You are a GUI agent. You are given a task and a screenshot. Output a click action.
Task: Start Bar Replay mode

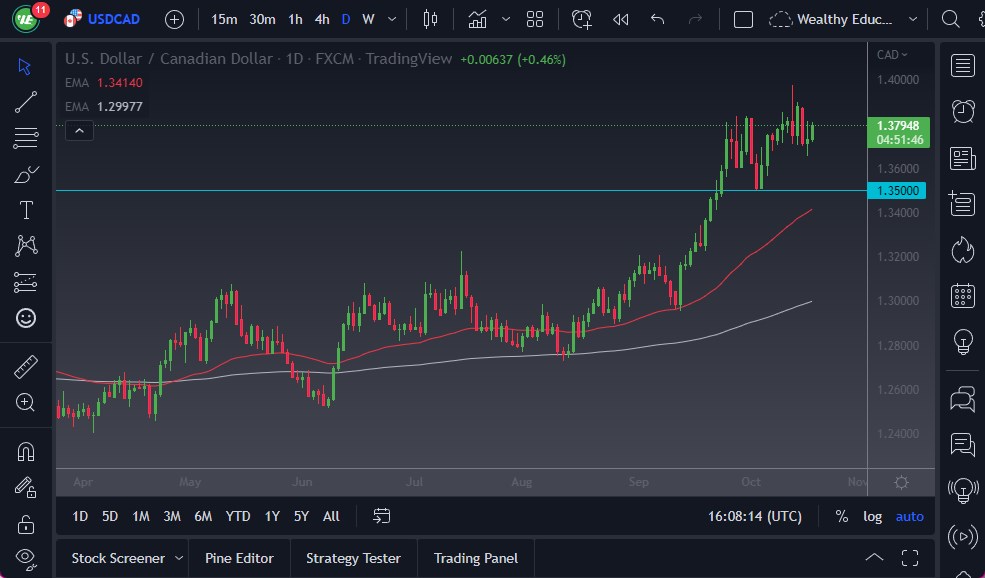point(621,18)
